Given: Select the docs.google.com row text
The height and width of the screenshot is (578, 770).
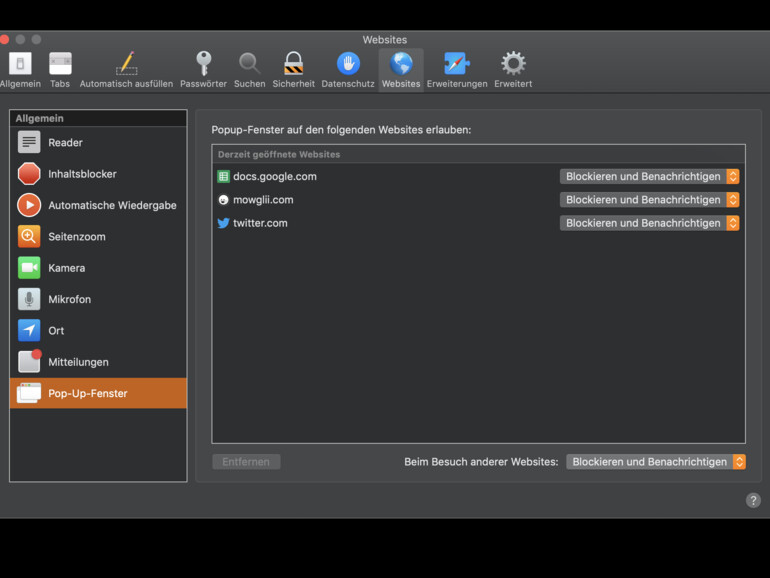Looking at the screenshot, I should click(x=275, y=176).
